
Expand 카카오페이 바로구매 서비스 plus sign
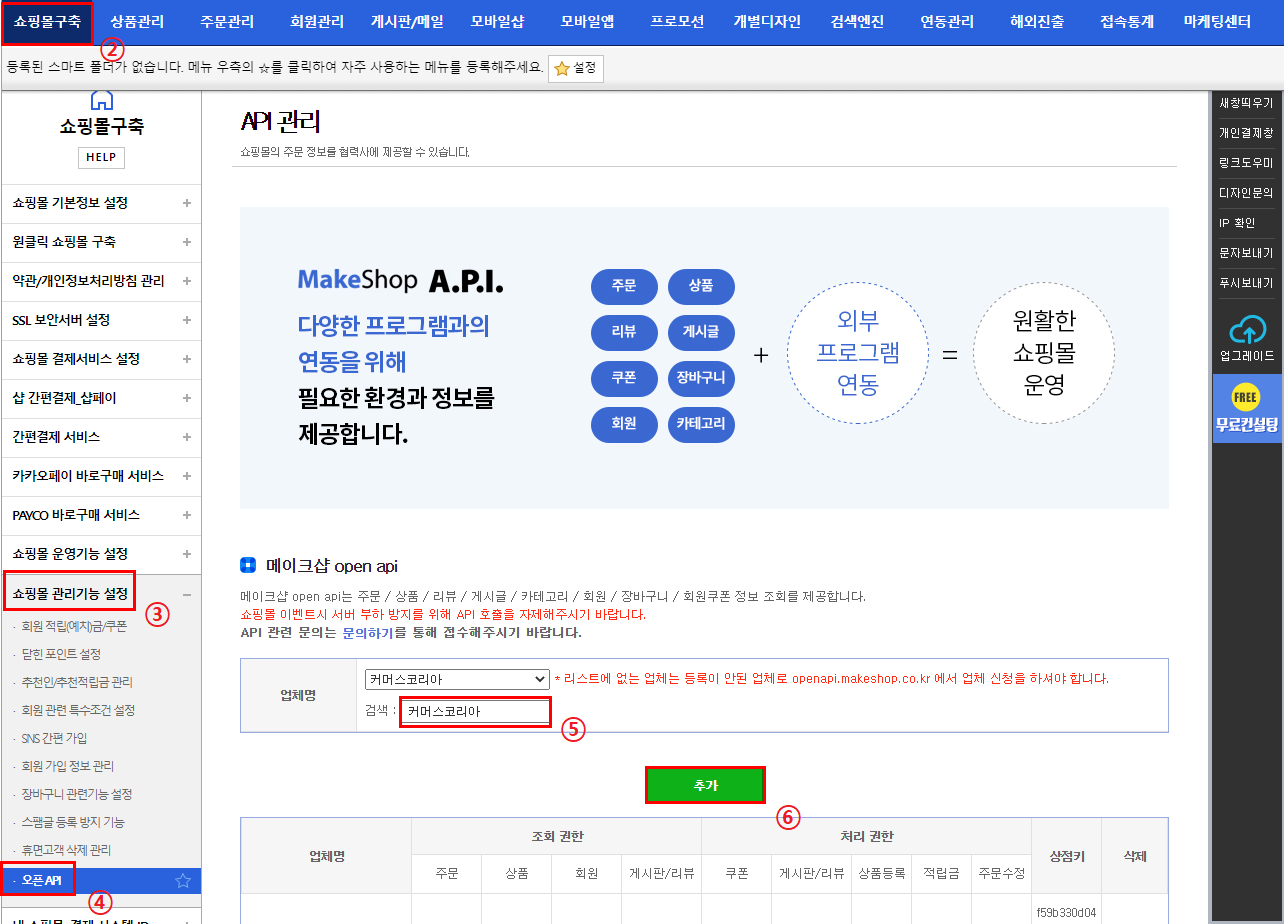pos(187,476)
